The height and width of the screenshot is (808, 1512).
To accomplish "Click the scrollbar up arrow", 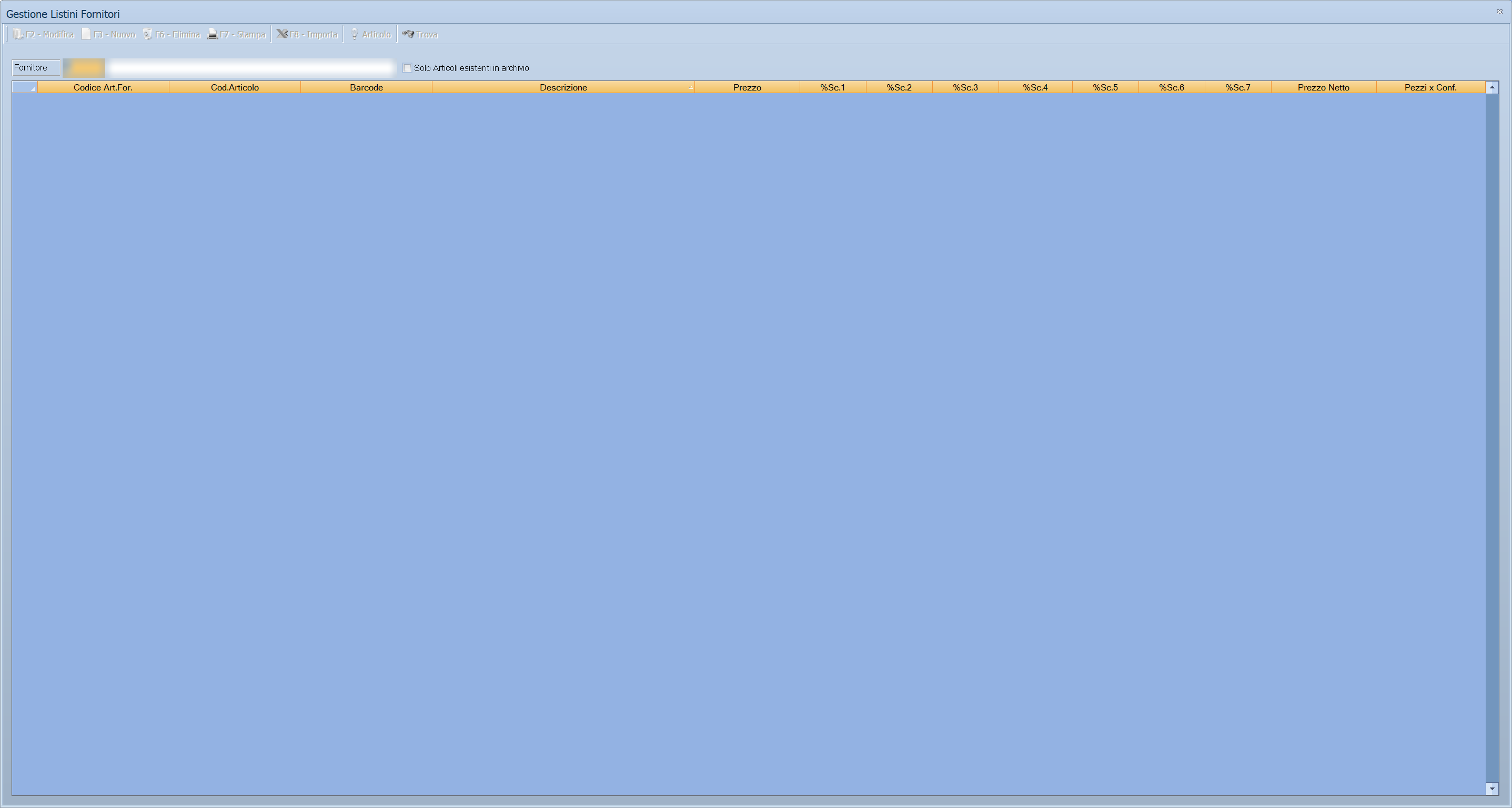I will pos(1492,87).
